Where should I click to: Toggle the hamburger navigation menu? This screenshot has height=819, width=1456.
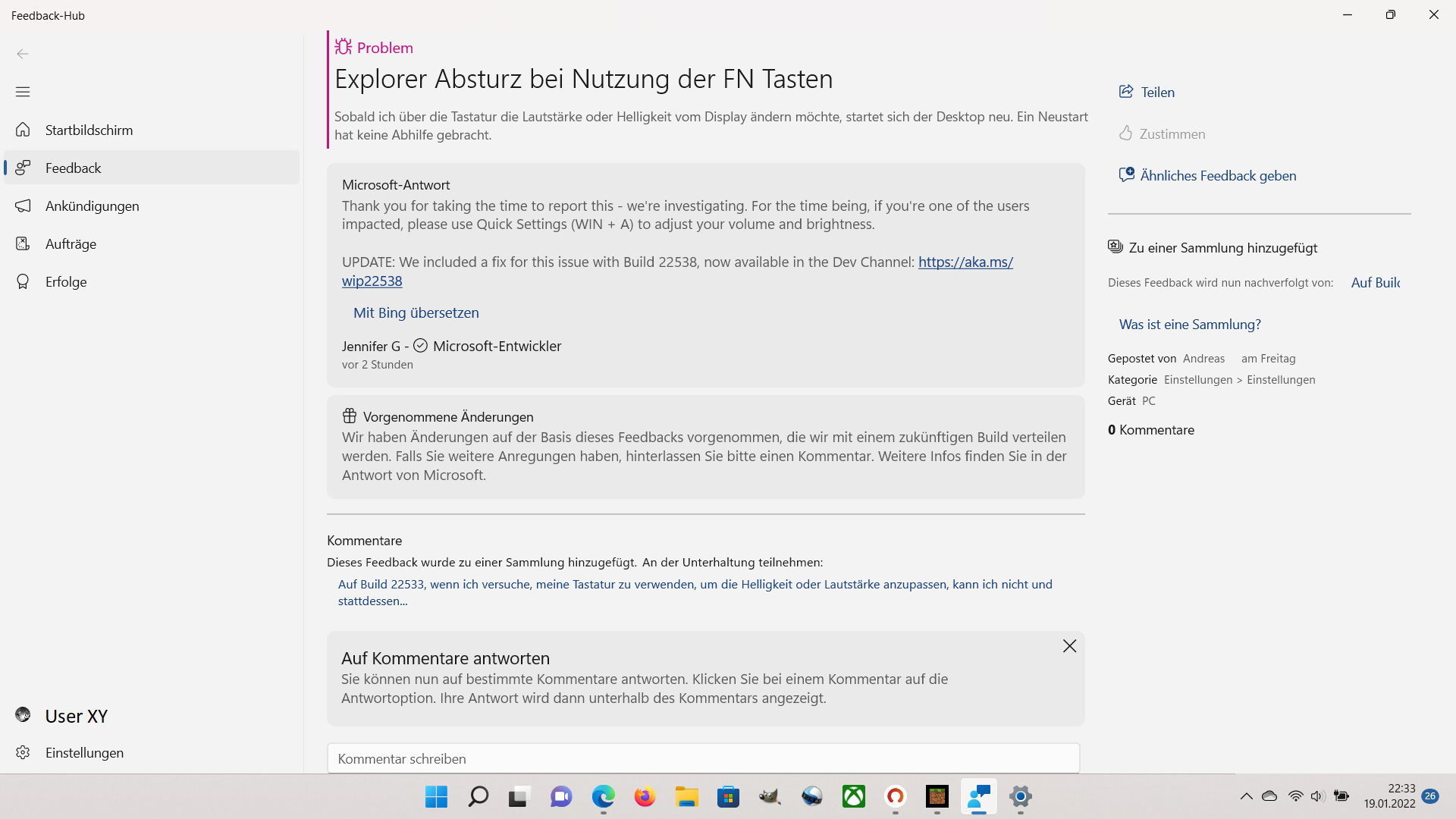coord(23,92)
